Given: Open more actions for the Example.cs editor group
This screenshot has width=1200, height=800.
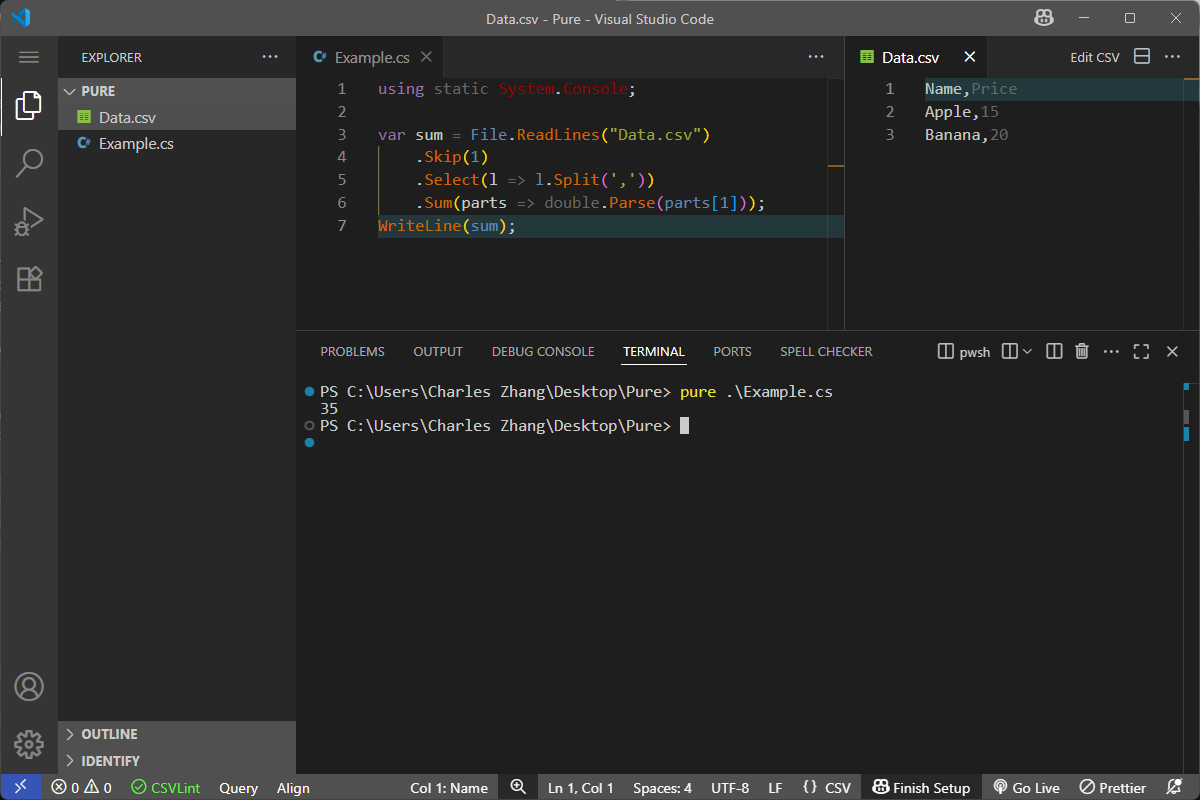Looking at the screenshot, I should pyautogui.click(x=816, y=57).
